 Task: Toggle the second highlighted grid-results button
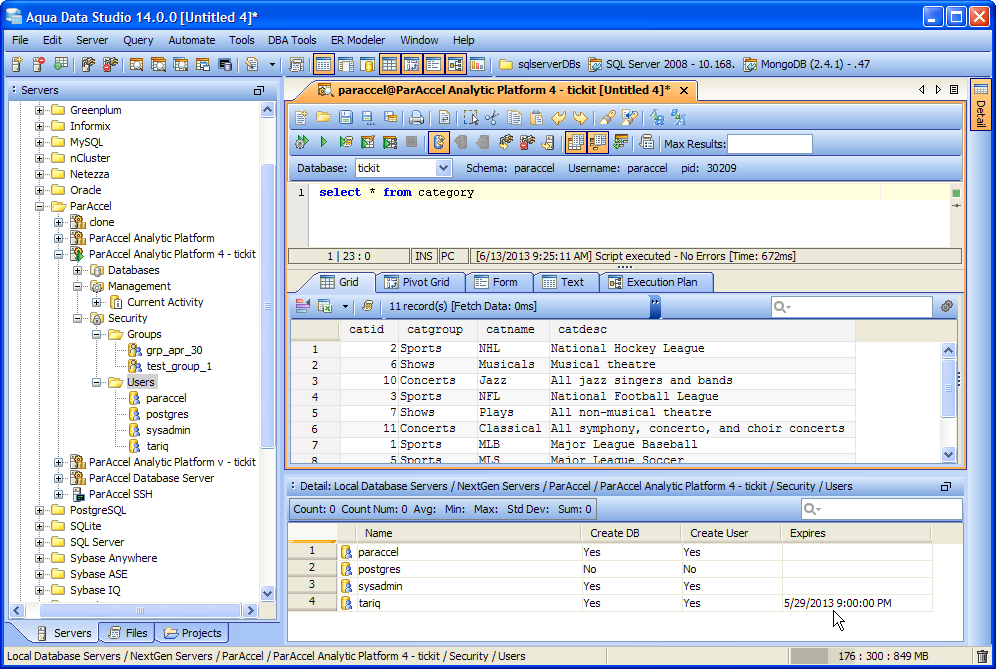click(x=598, y=142)
